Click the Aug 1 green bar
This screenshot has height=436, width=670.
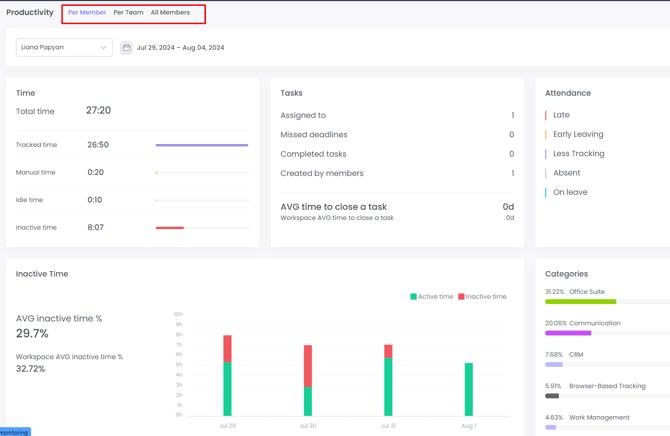coord(468,389)
